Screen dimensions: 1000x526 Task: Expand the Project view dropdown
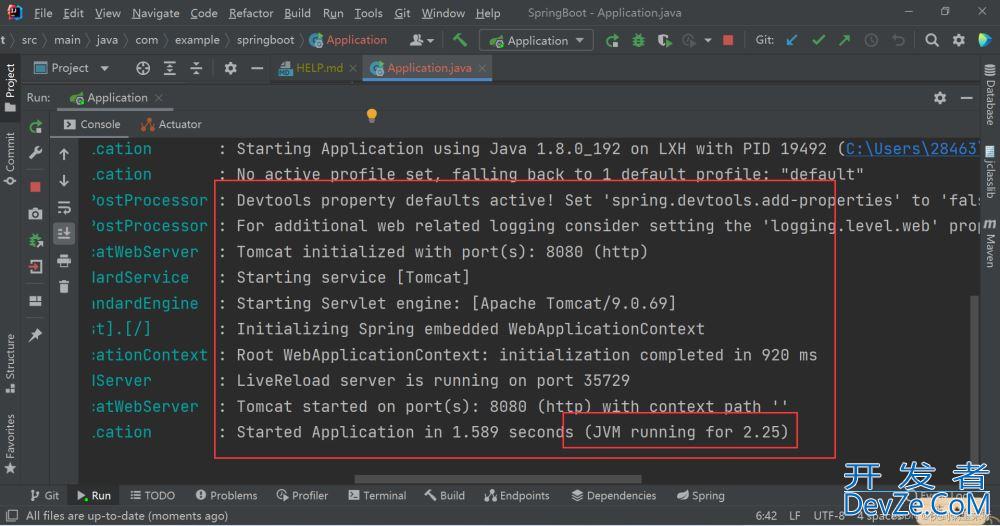click(x=105, y=68)
